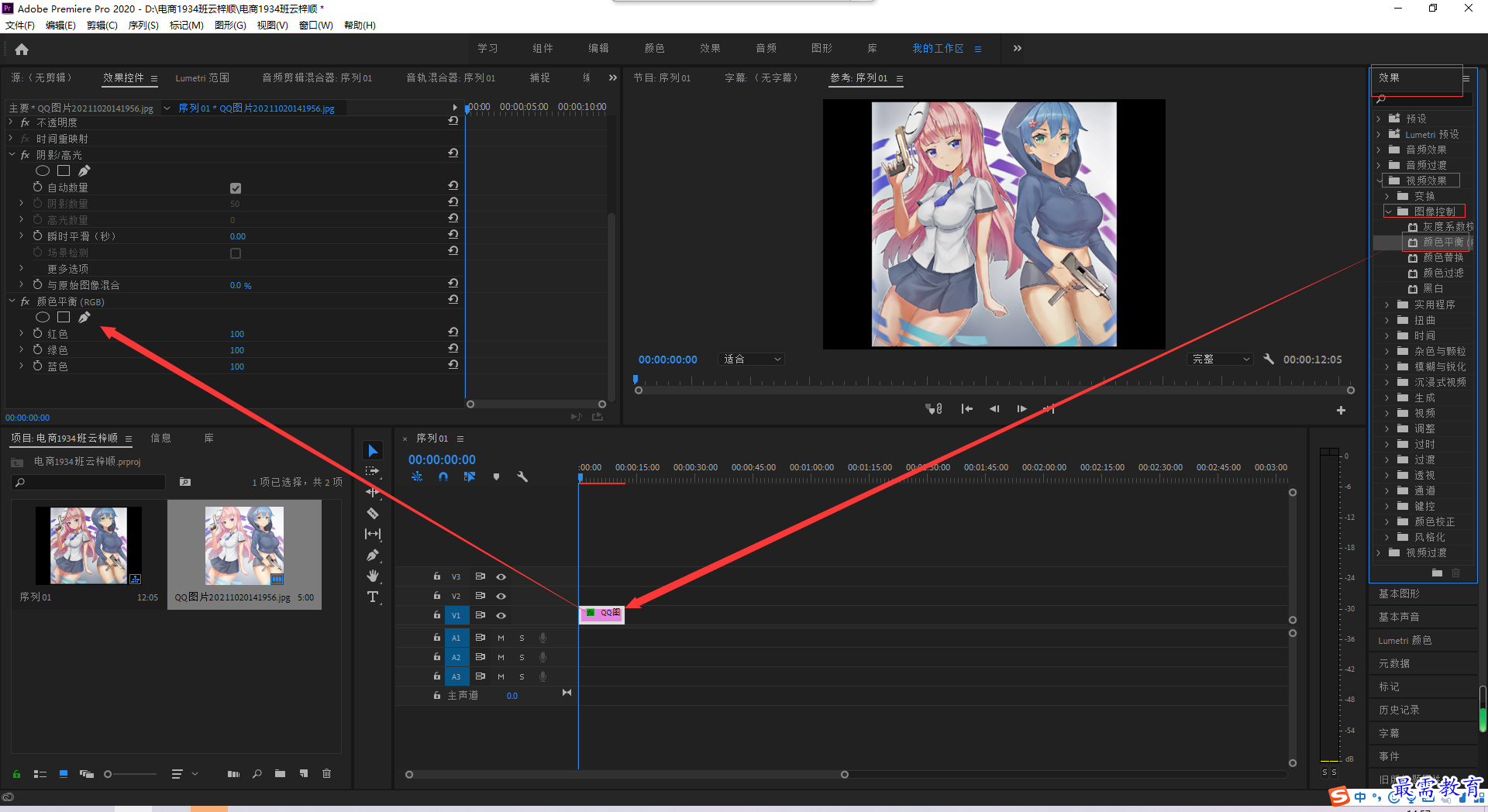Add a marker in the timeline
This screenshot has width=1488, height=812.
point(496,477)
